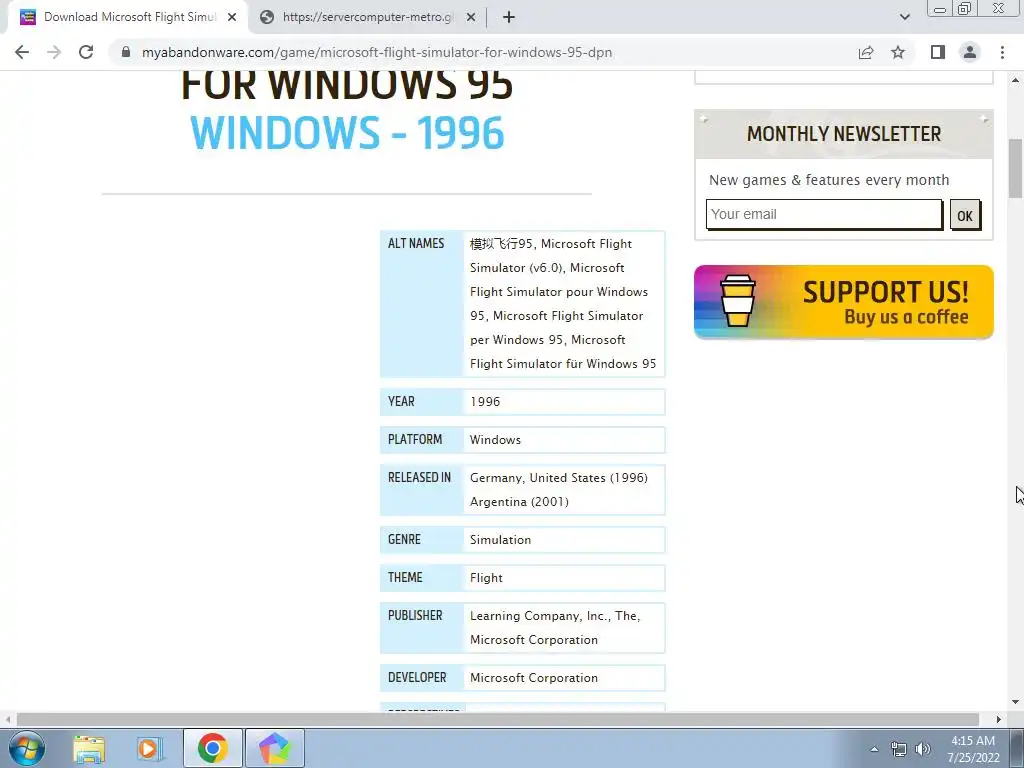Share this page via share icon

[x=866, y=52]
